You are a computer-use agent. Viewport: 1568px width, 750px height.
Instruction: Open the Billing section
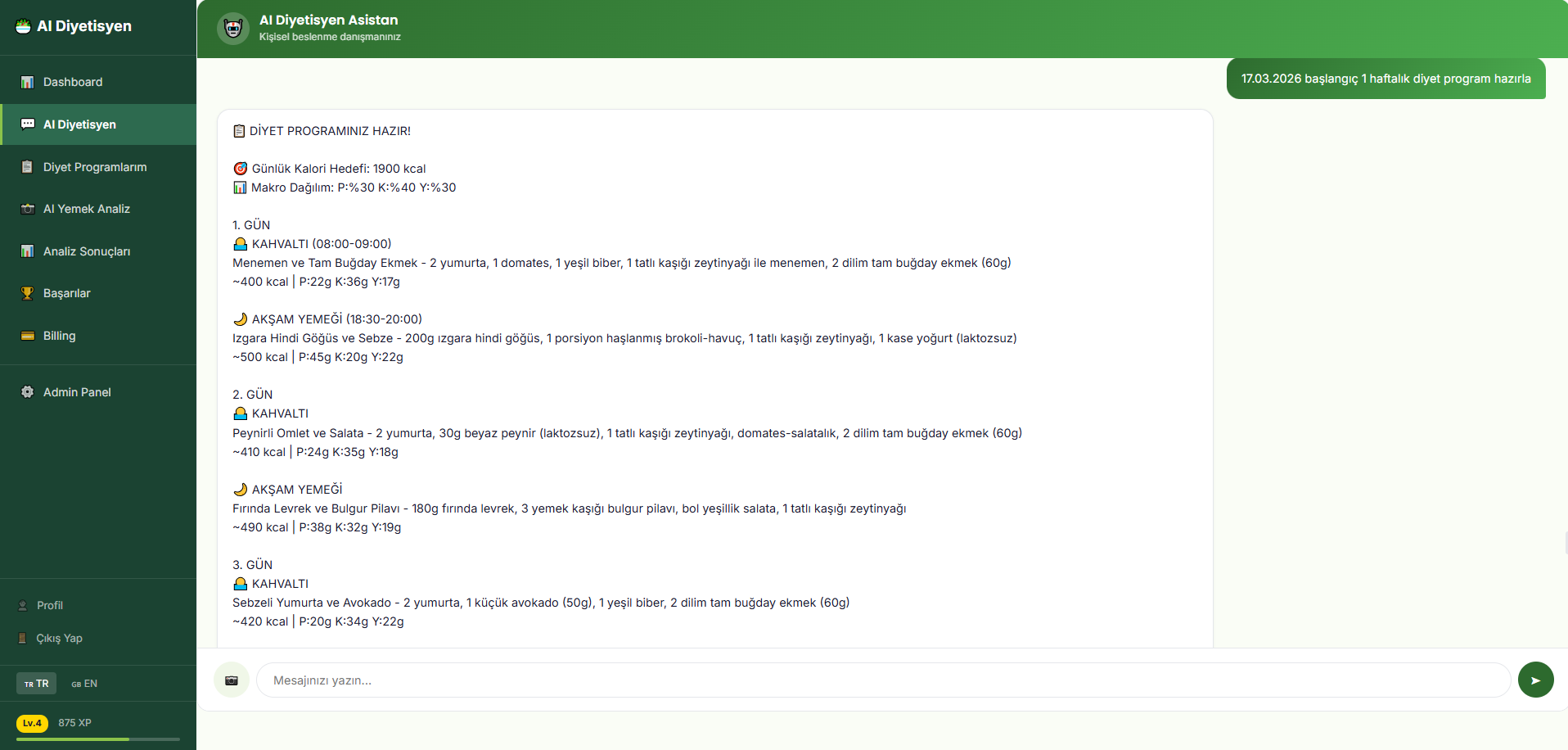(x=98, y=336)
